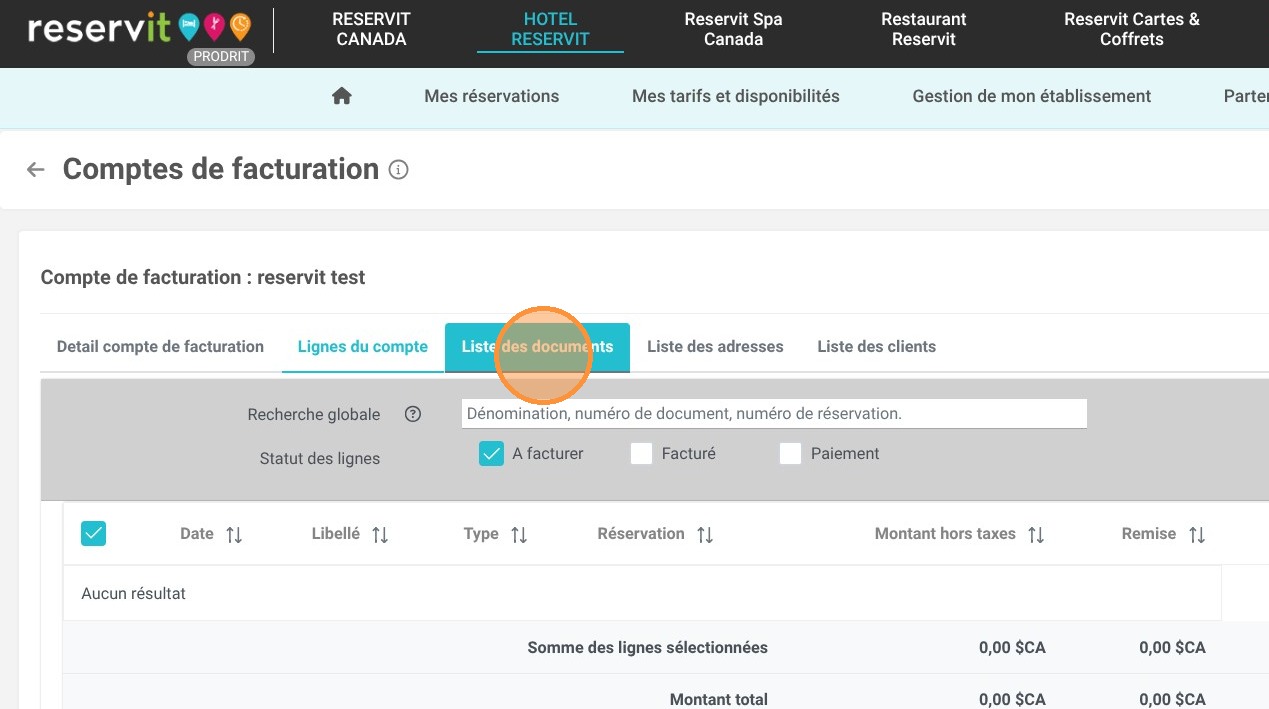The height and width of the screenshot is (709, 1269).
Task: Enable the Paiement checkbox
Action: [790, 454]
